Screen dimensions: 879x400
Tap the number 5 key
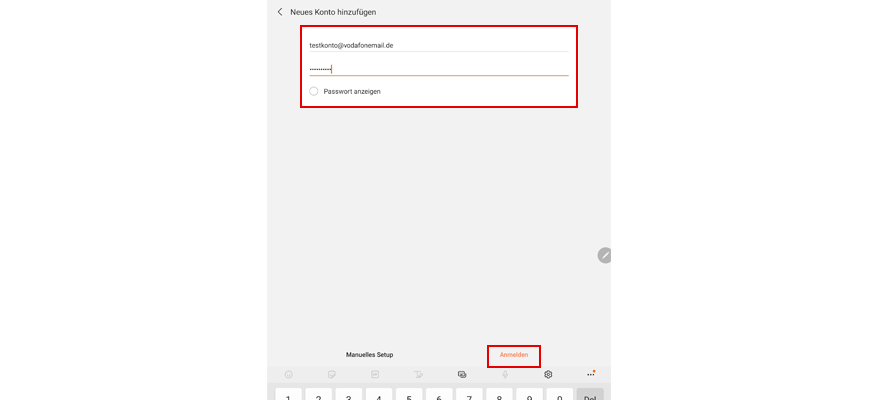coord(409,394)
